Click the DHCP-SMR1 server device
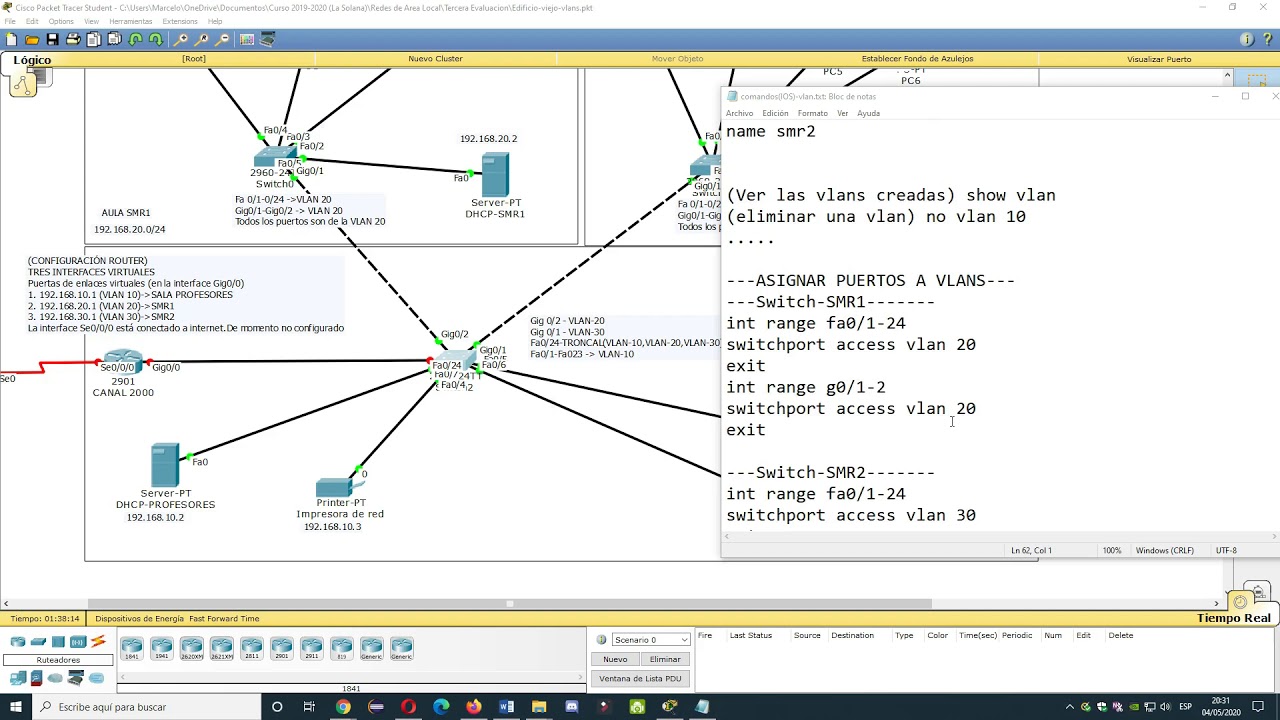This screenshot has width=1280, height=720. pyautogui.click(x=495, y=175)
